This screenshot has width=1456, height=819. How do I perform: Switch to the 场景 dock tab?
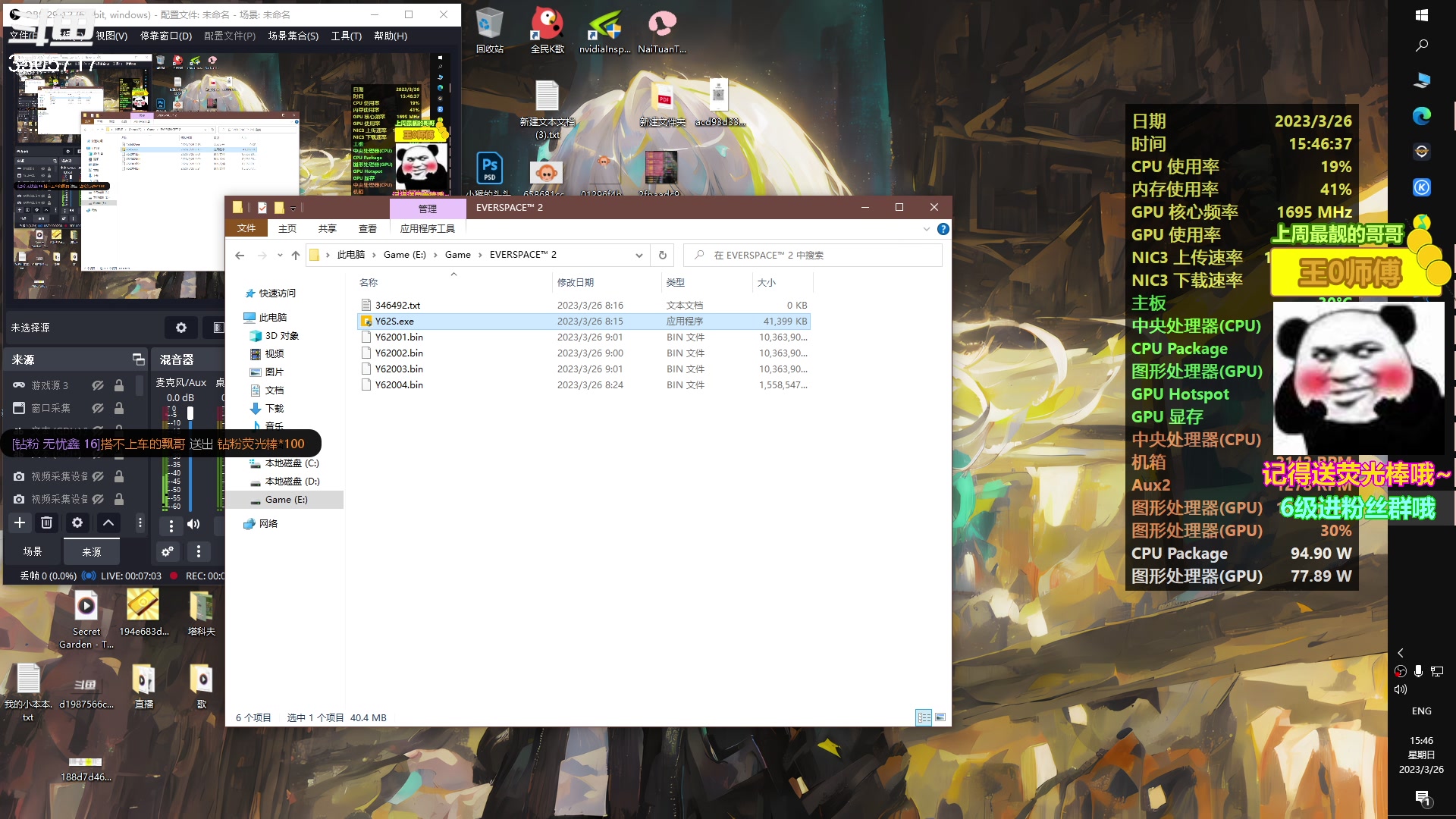33,551
